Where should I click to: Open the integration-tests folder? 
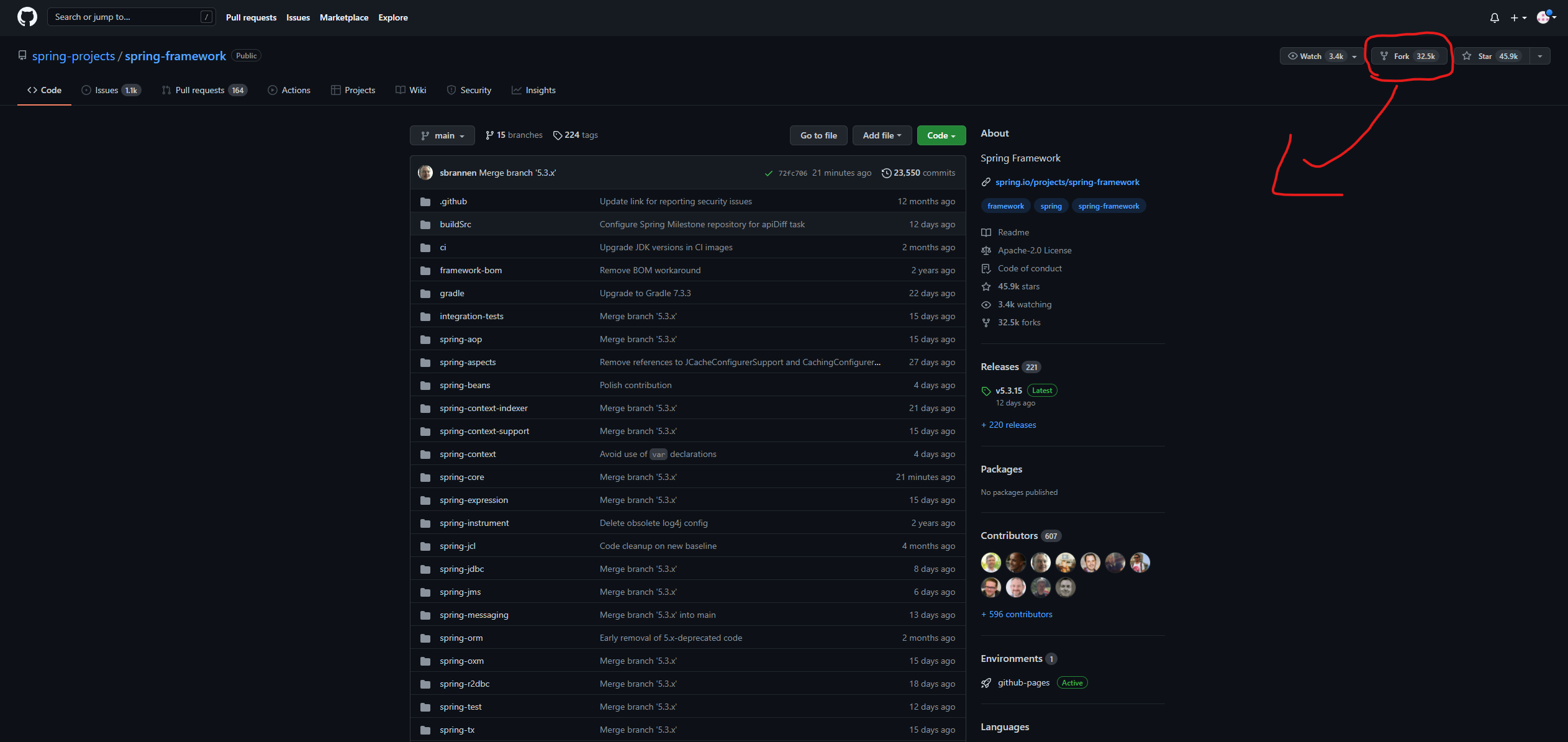[x=471, y=316]
